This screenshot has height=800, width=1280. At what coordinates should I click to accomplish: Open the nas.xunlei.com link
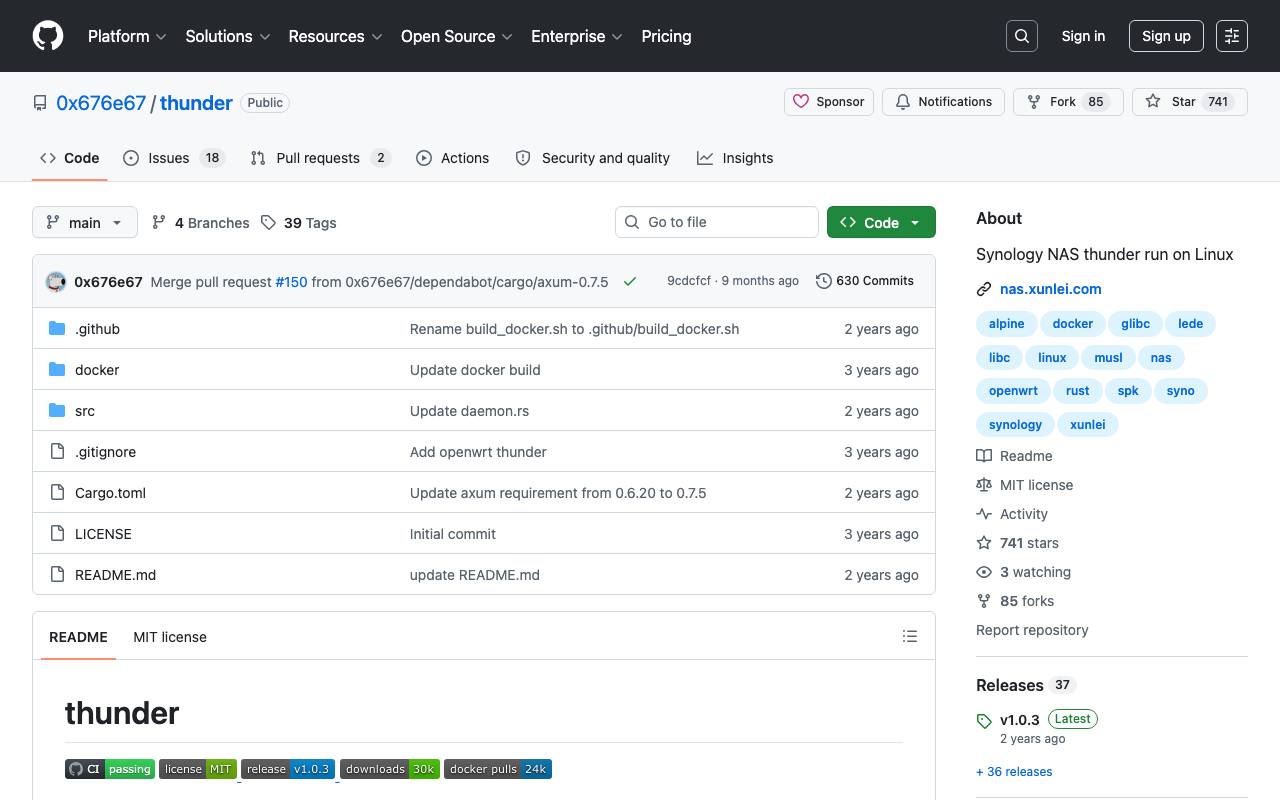tap(1051, 289)
